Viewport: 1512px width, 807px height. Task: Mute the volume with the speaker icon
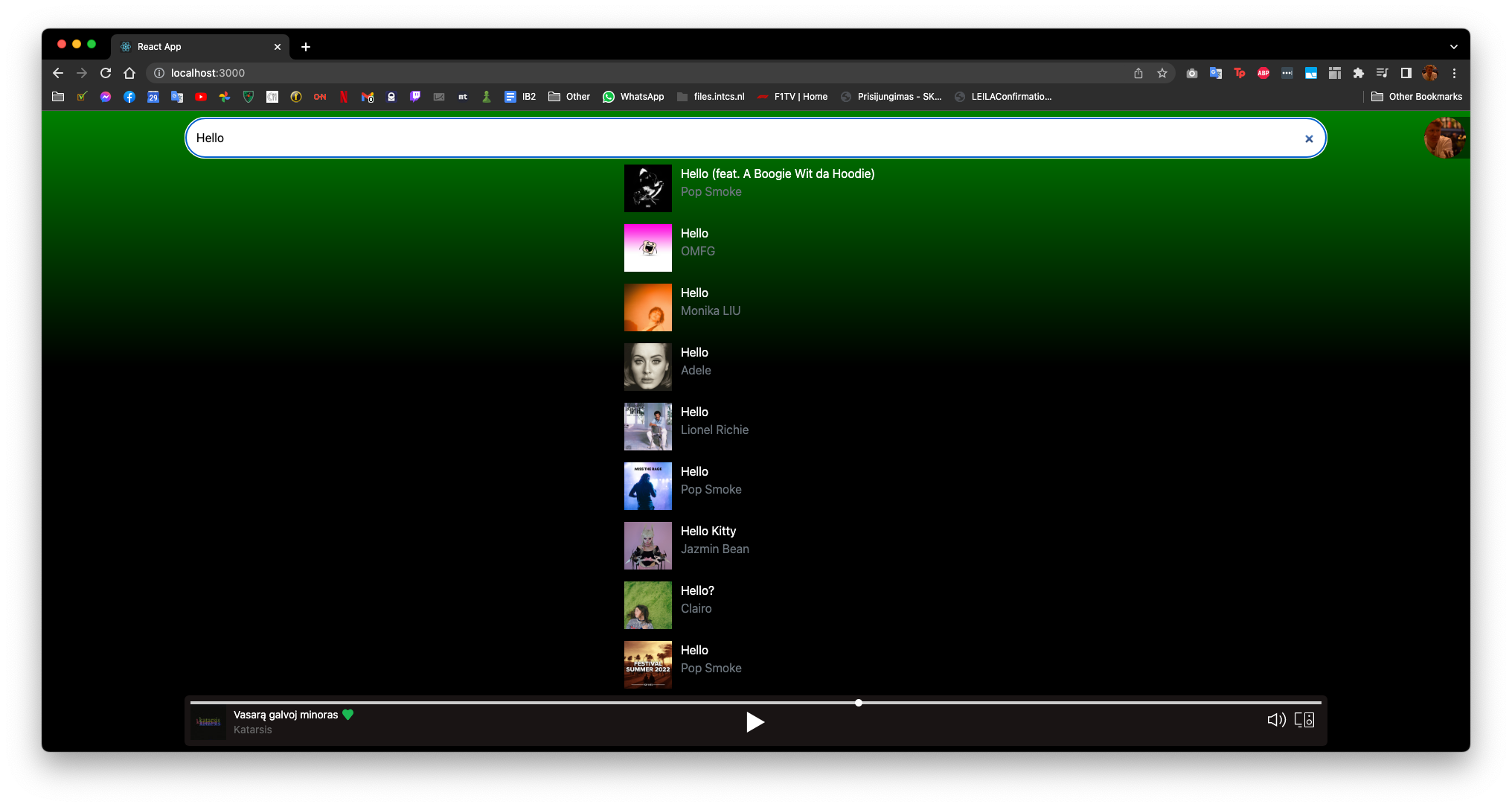(1276, 720)
